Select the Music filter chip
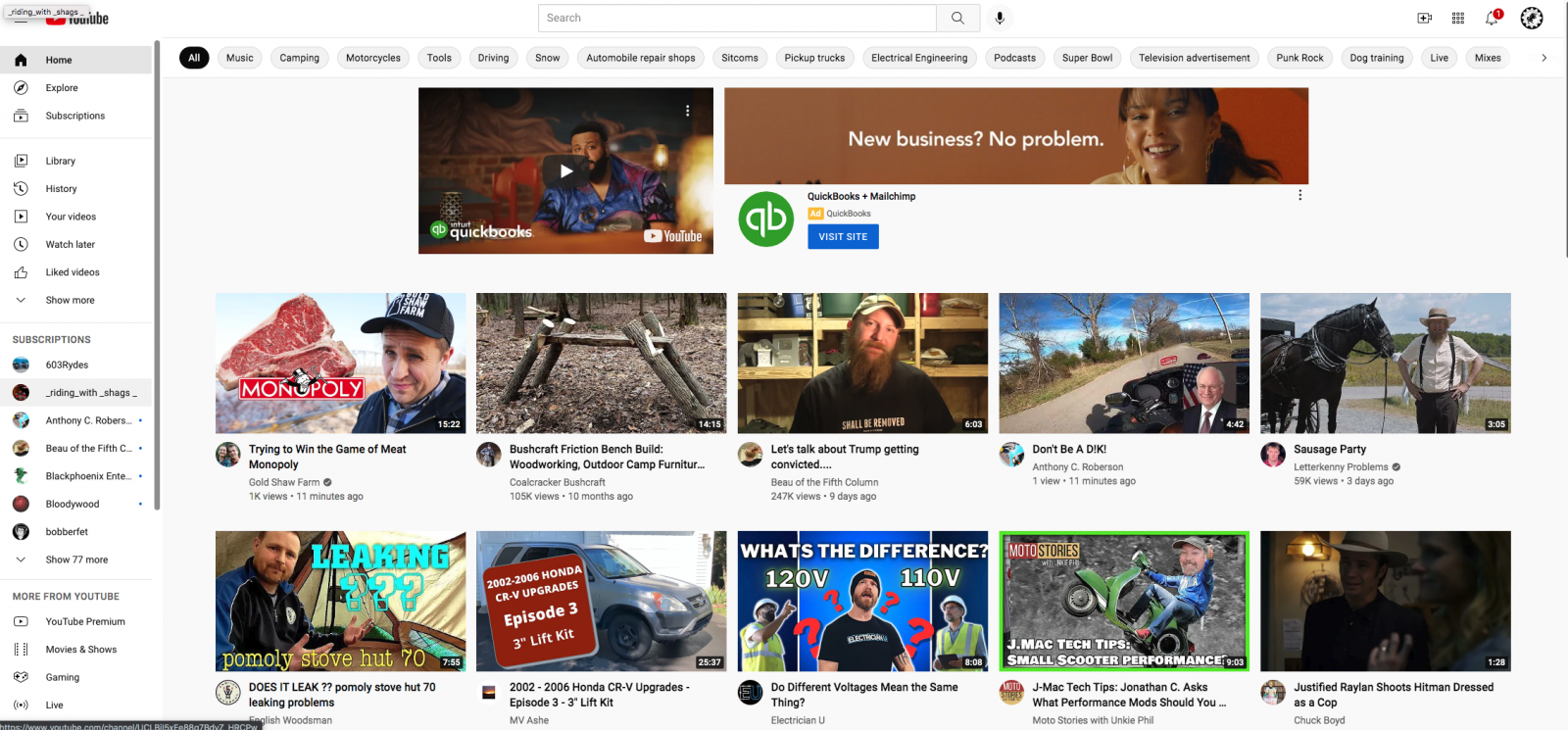1568x730 pixels. [x=239, y=58]
